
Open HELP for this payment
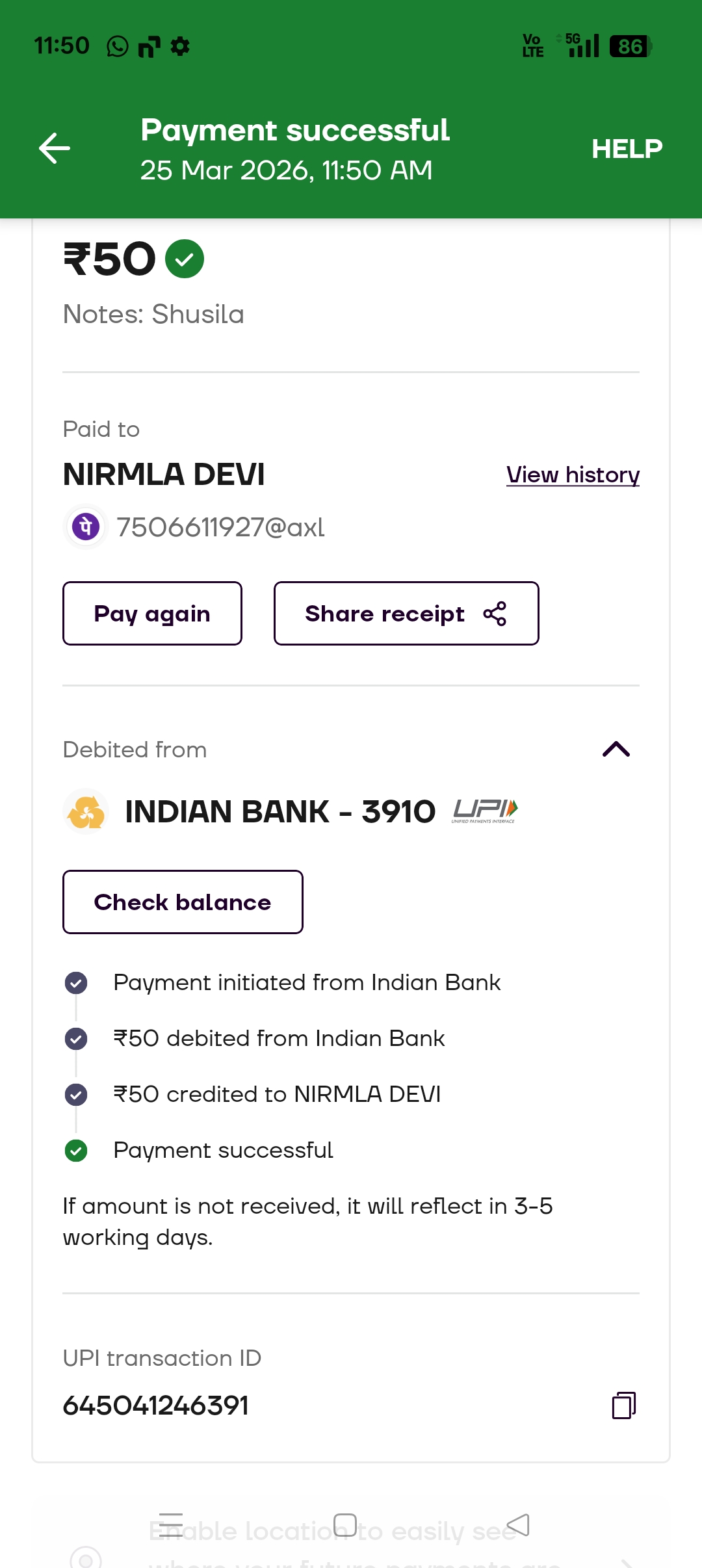point(627,149)
